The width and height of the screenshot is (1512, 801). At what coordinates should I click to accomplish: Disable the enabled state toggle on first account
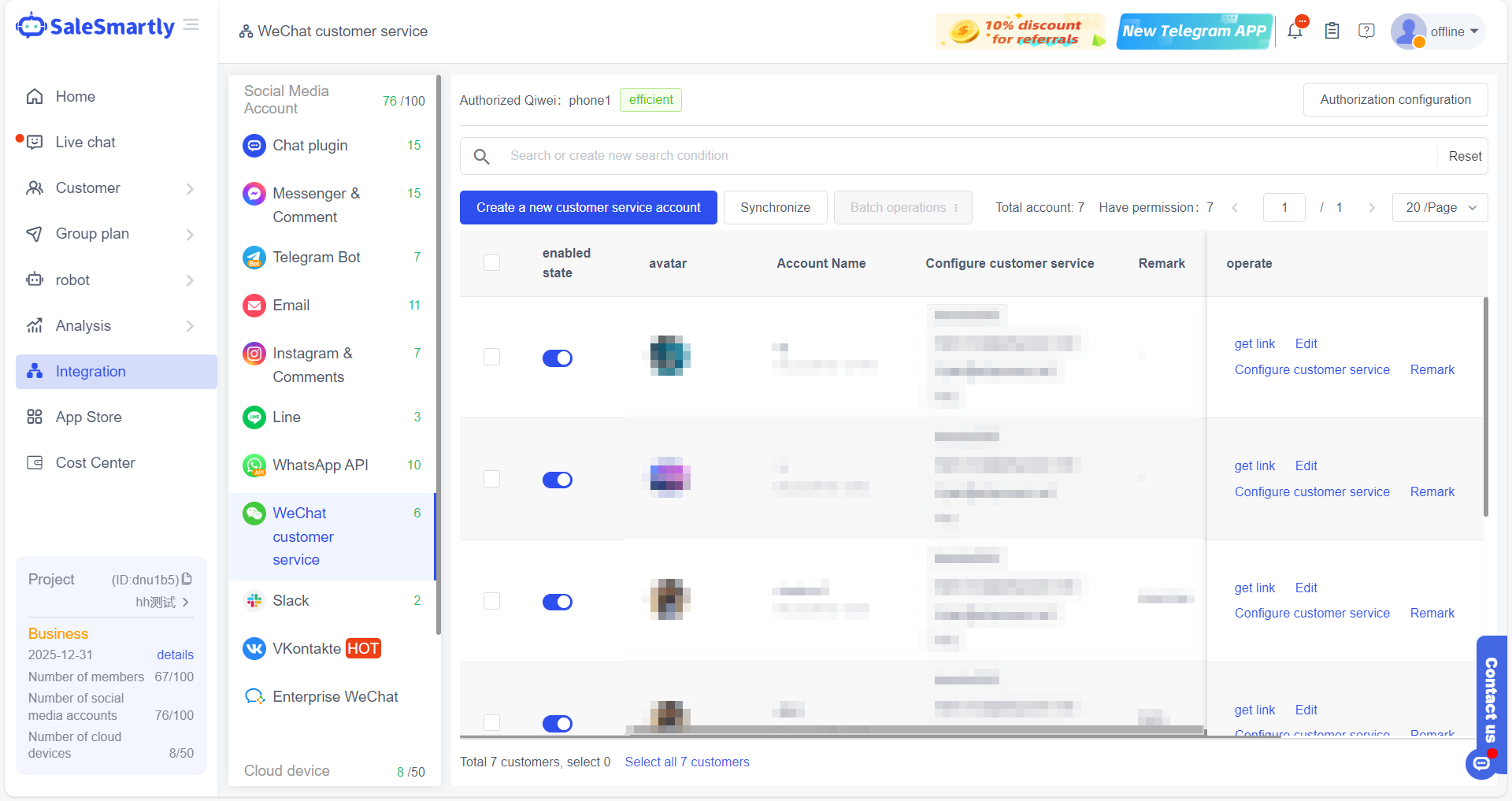(558, 358)
